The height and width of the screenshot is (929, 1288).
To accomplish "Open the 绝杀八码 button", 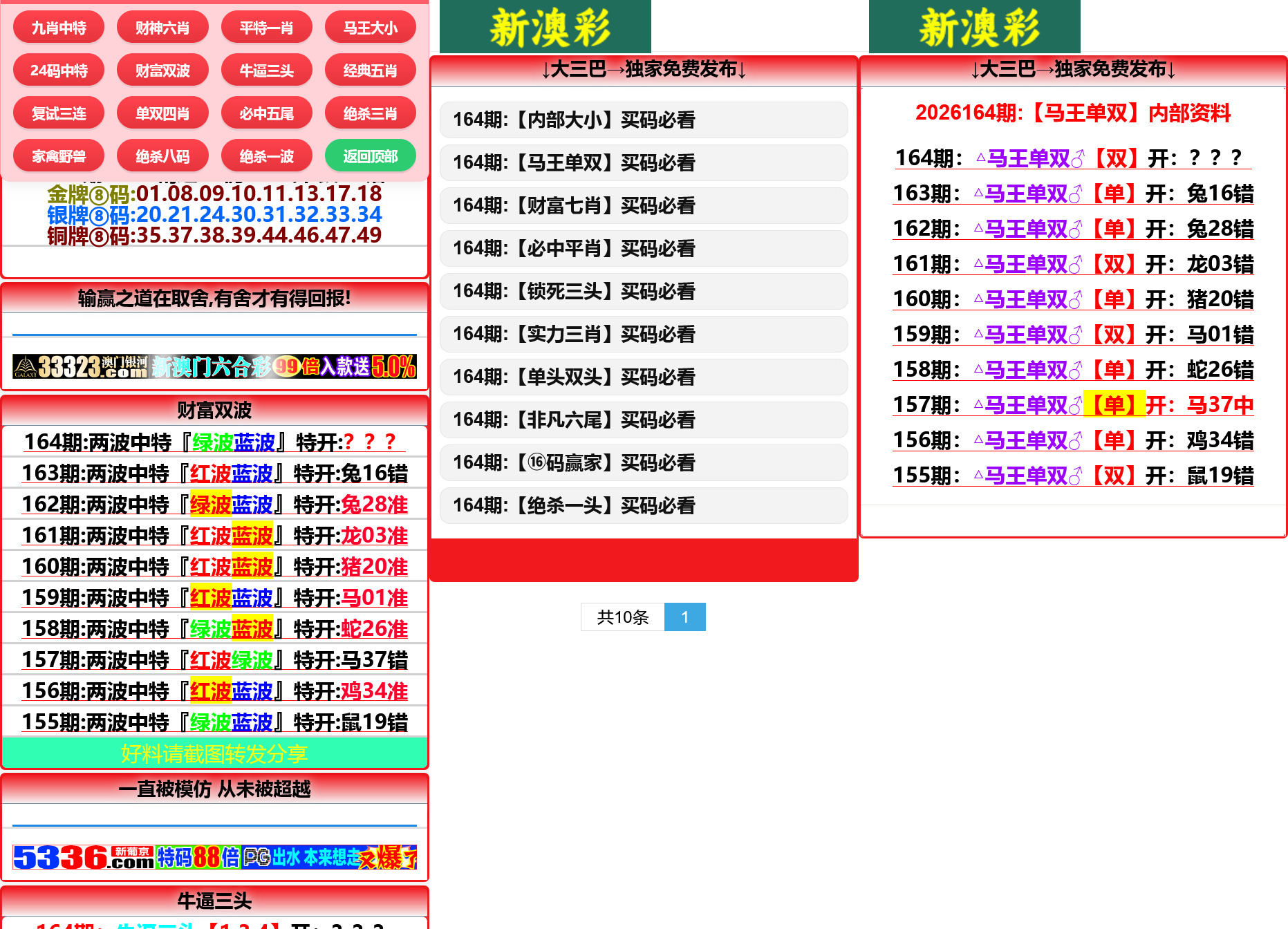I will click(162, 156).
